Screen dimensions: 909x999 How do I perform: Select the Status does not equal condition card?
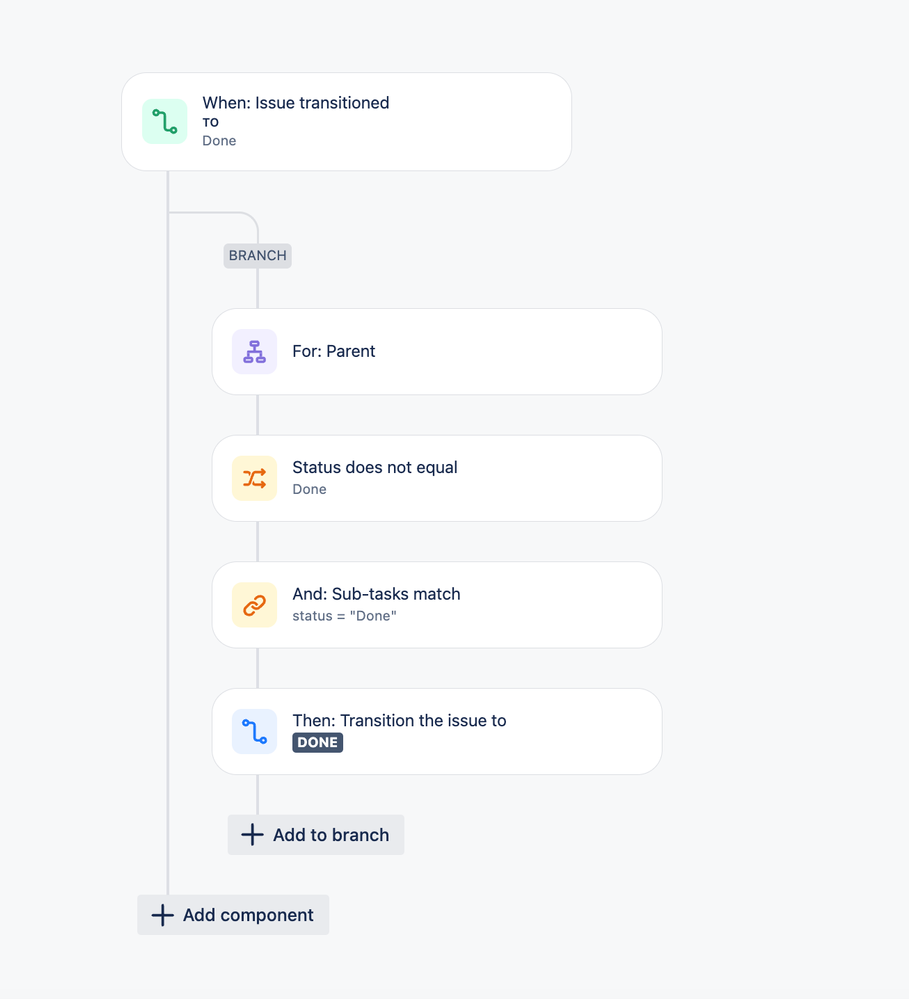(436, 478)
